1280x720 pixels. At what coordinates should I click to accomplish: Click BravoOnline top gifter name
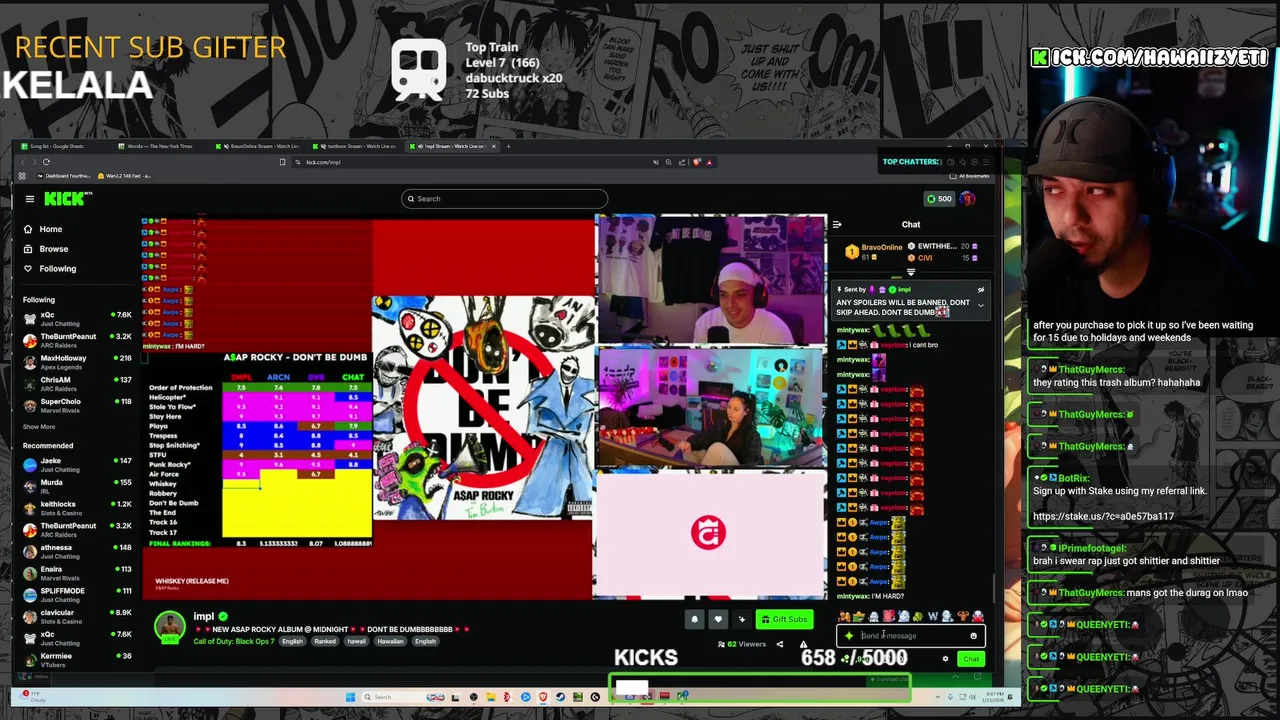click(x=882, y=247)
